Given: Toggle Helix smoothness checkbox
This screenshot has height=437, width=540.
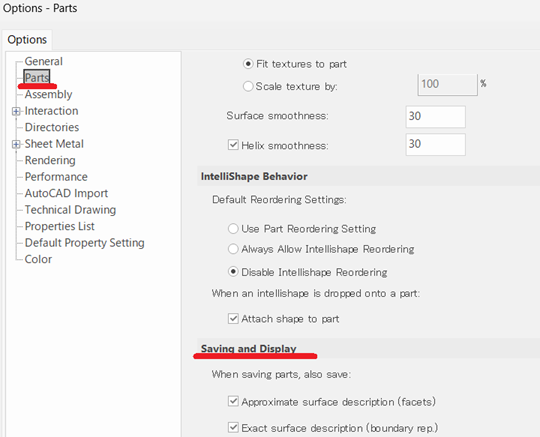Looking at the screenshot, I should 233,145.
